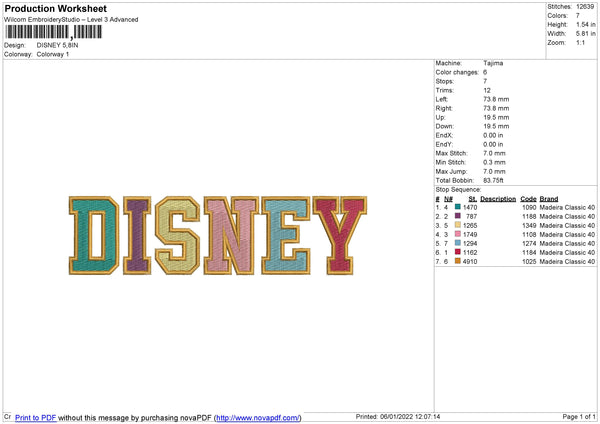The width and height of the screenshot is (600, 424).
Task: Click the 'St.' column header
Action: [473, 199]
